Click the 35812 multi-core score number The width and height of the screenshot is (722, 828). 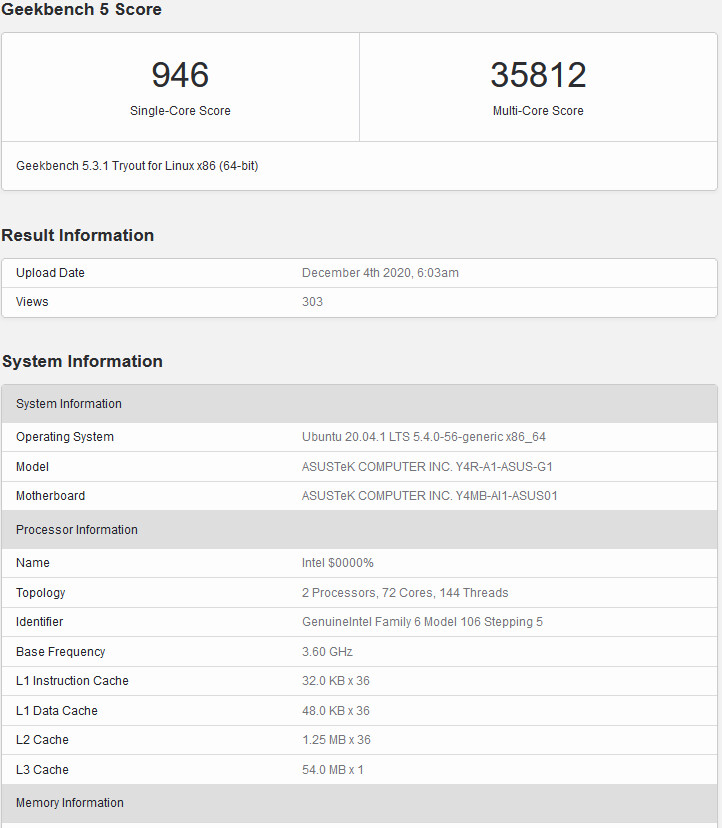click(538, 74)
